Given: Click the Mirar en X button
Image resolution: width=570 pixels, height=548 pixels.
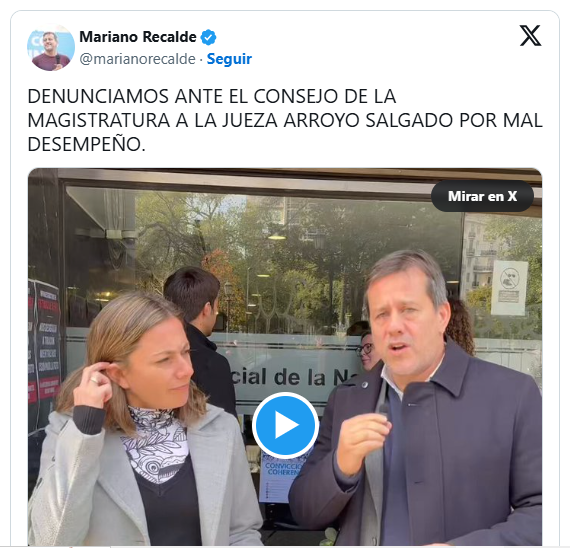Looking at the screenshot, I should (x=482, y=196).
